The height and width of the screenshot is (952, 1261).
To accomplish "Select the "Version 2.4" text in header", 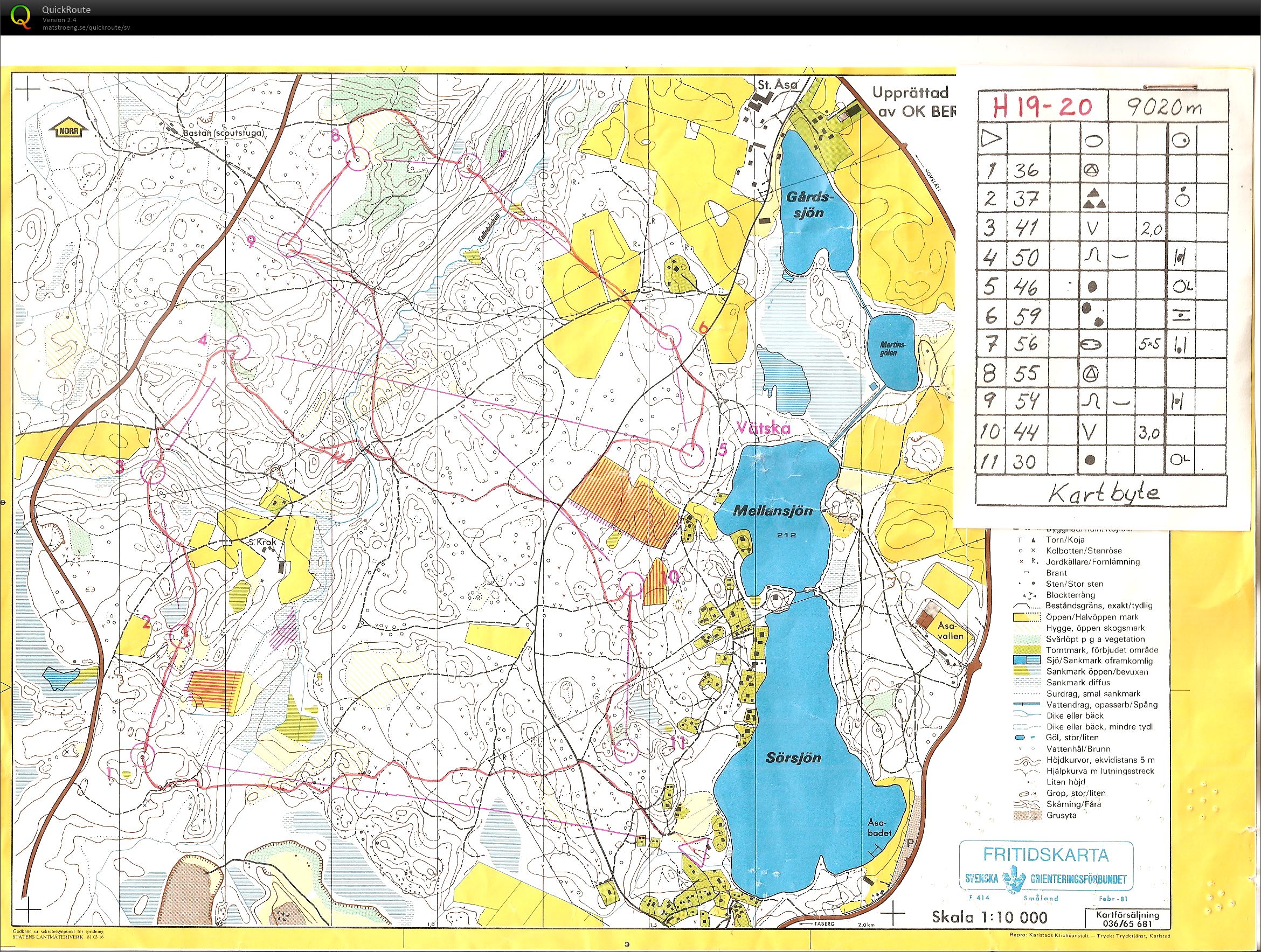I will (x=59, y=20).
